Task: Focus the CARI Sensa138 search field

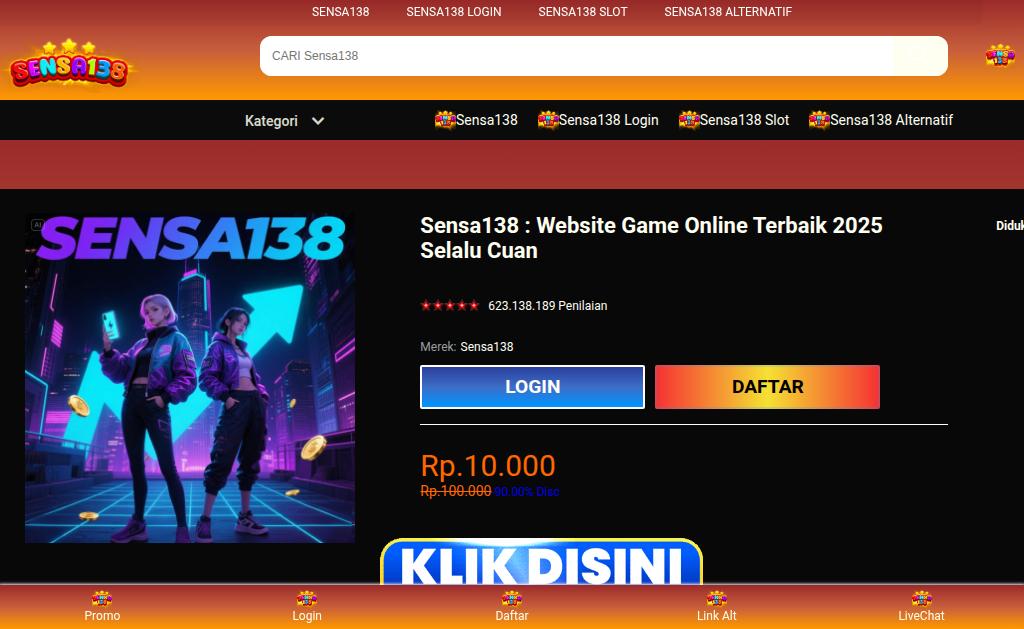Action: [x=603, y=56]
